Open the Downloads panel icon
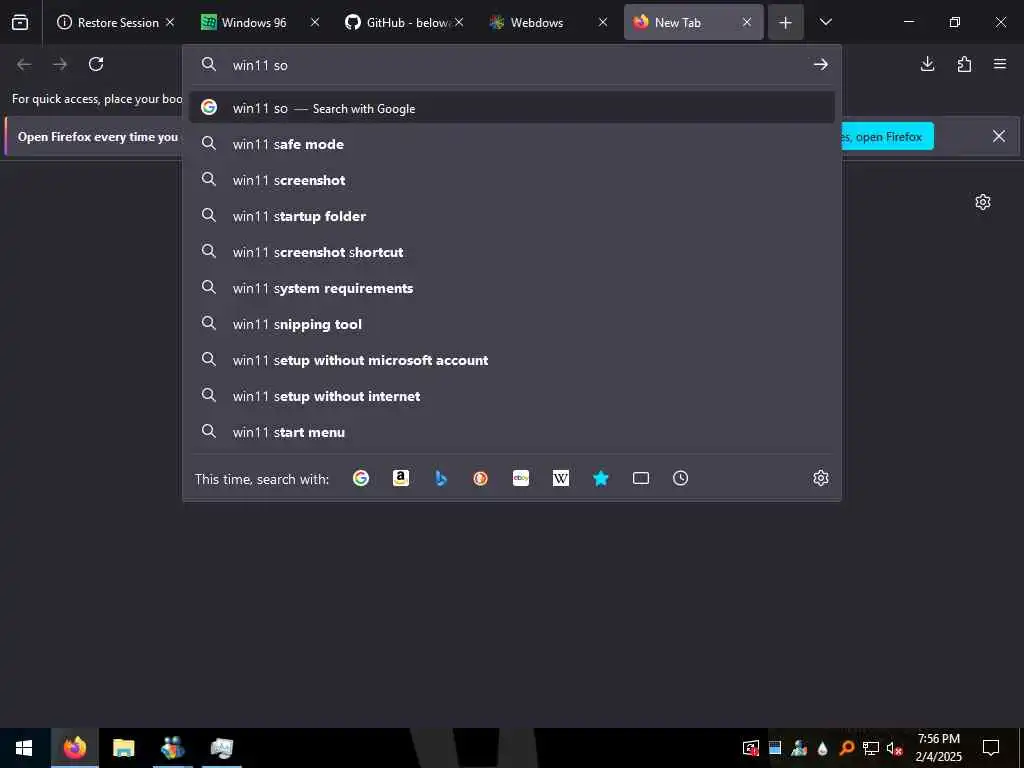Image resolution: width=1024 pixels, height=768 pixels. 927,64
